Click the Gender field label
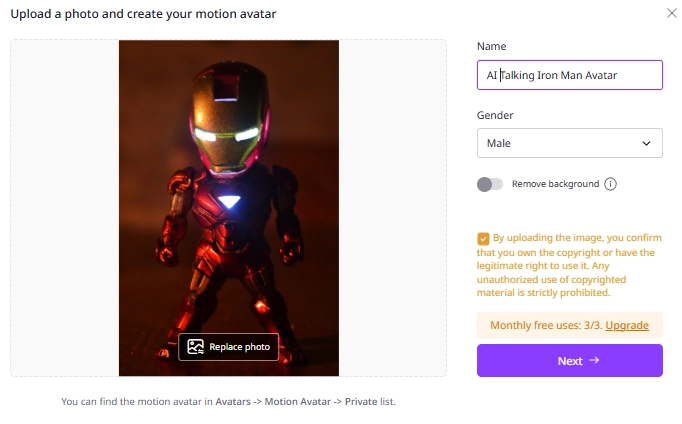Image resolution: width=682 pixels, height=424 pixels. tap(495, 115)
